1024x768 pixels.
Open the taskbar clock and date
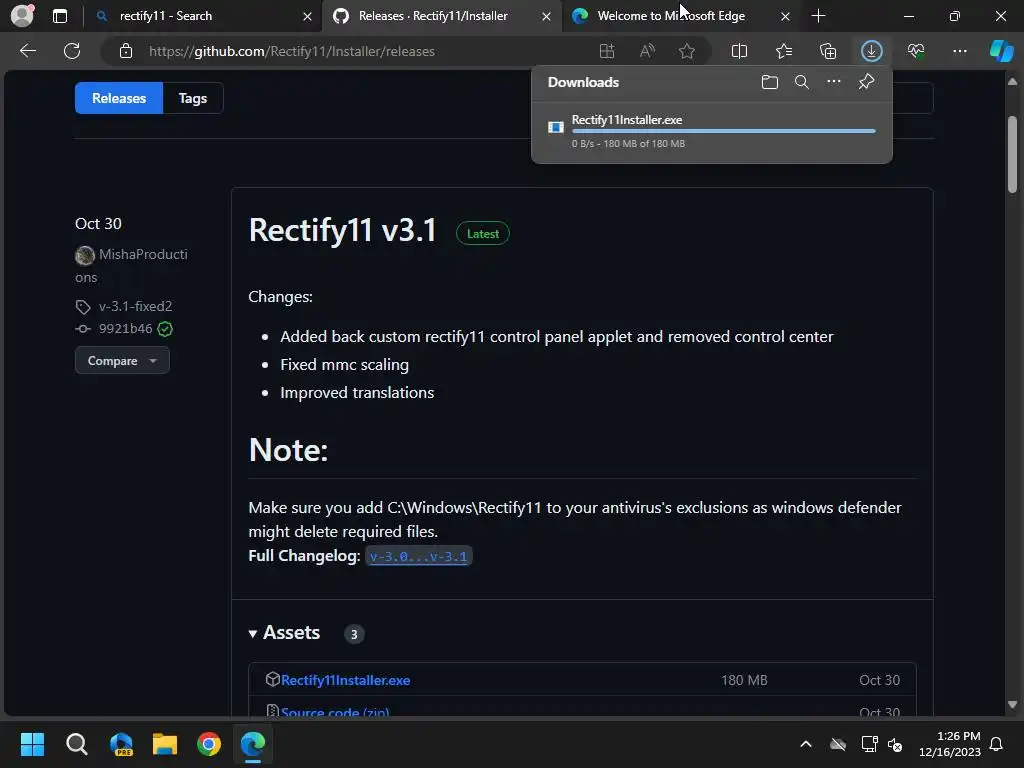(x=950, y=744)
